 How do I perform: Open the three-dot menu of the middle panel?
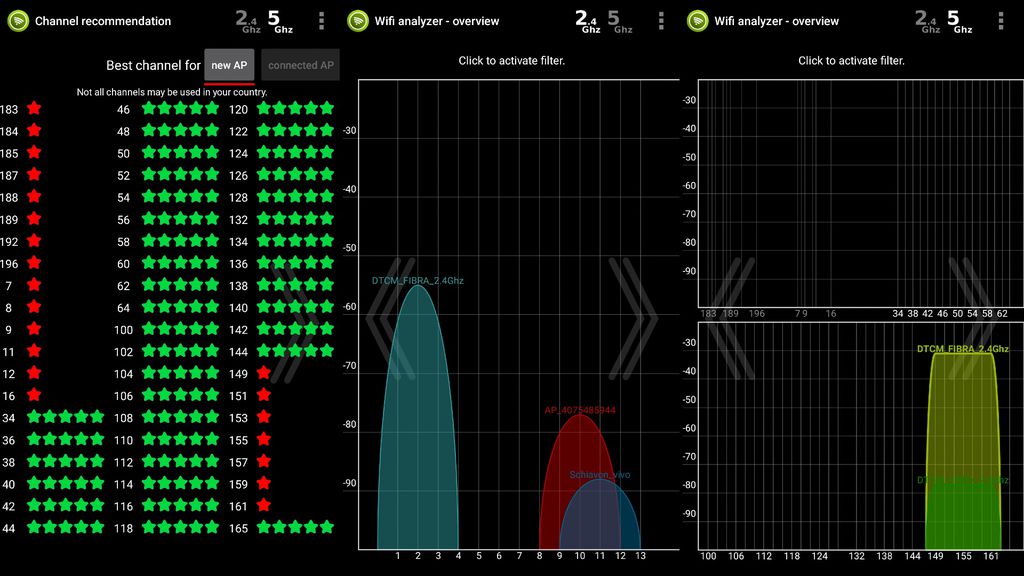click(x=661, y=21)
